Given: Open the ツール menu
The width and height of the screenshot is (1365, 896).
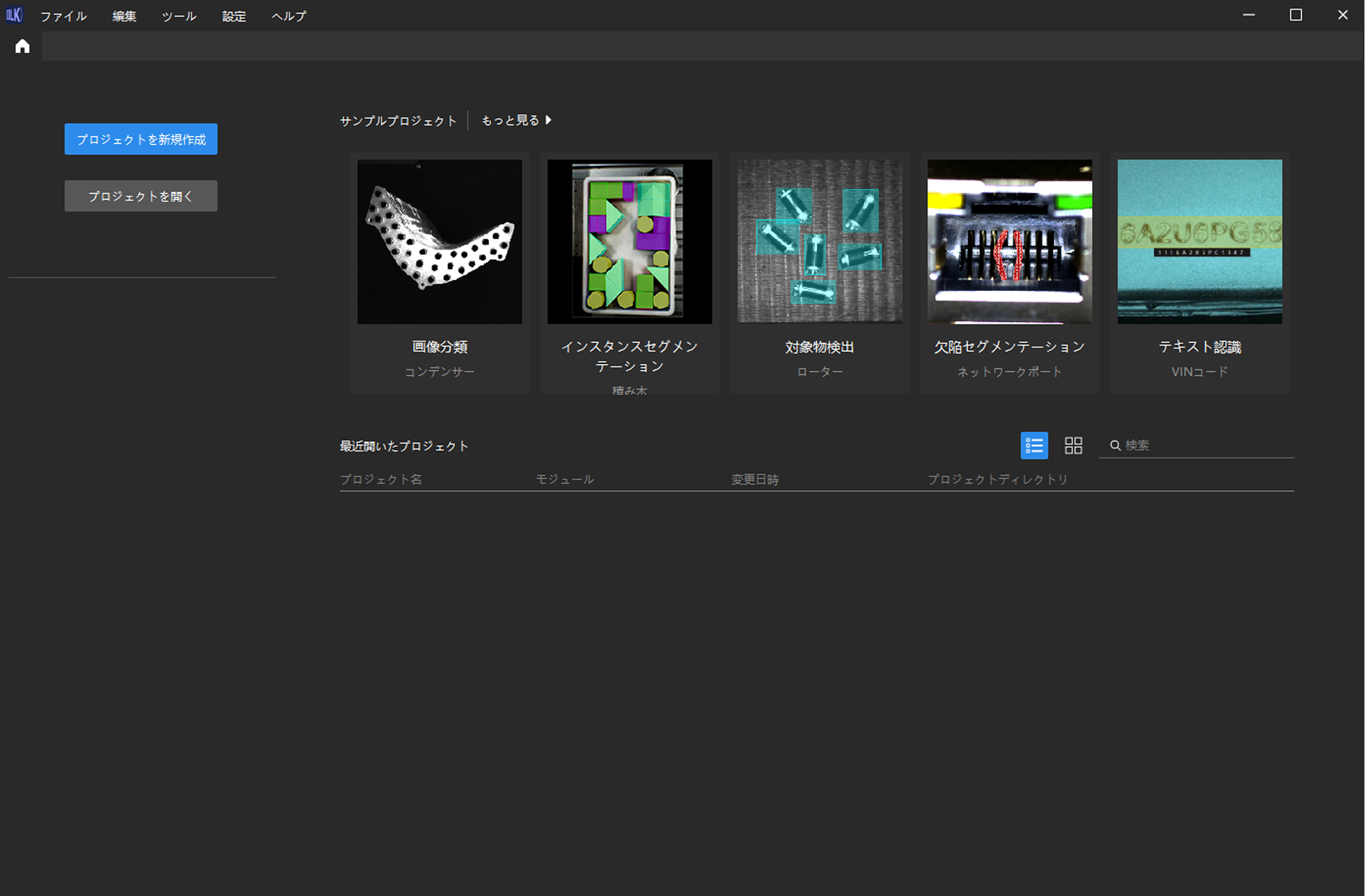Looking at the screenshot, I should point(179,16).
